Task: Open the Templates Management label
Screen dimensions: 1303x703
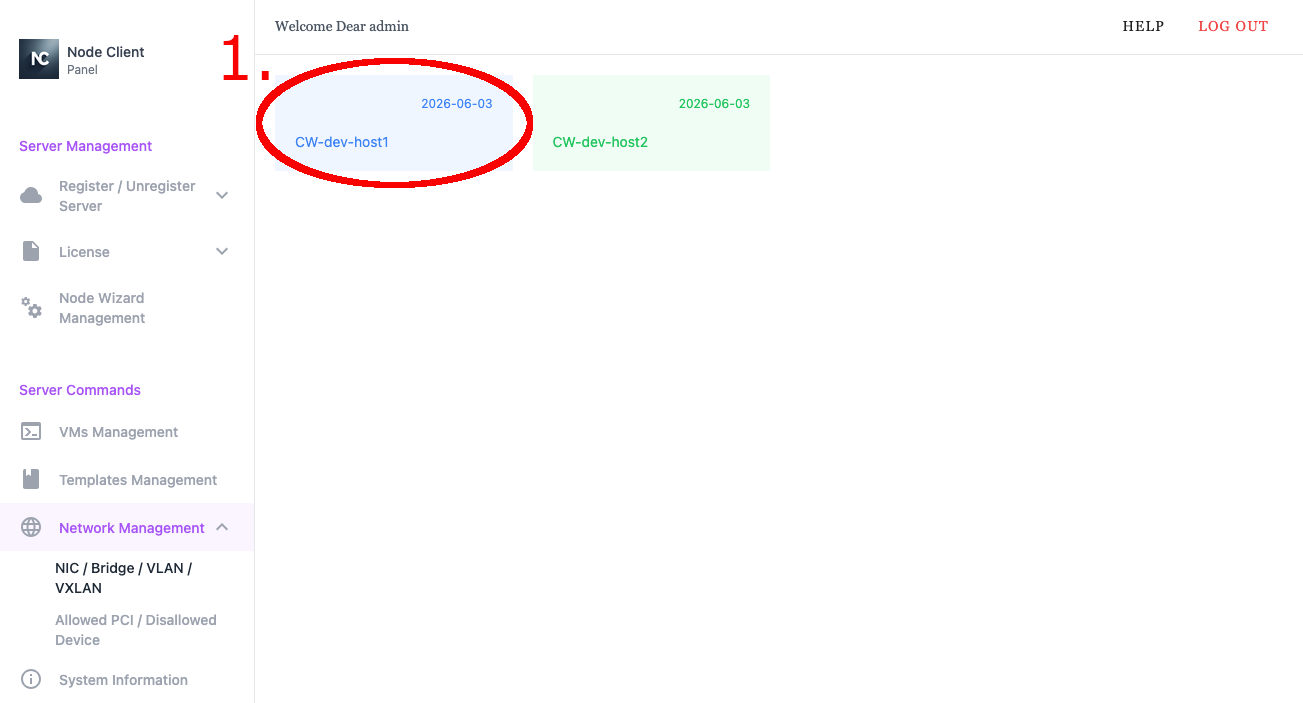Action: [x=138, y=480]
